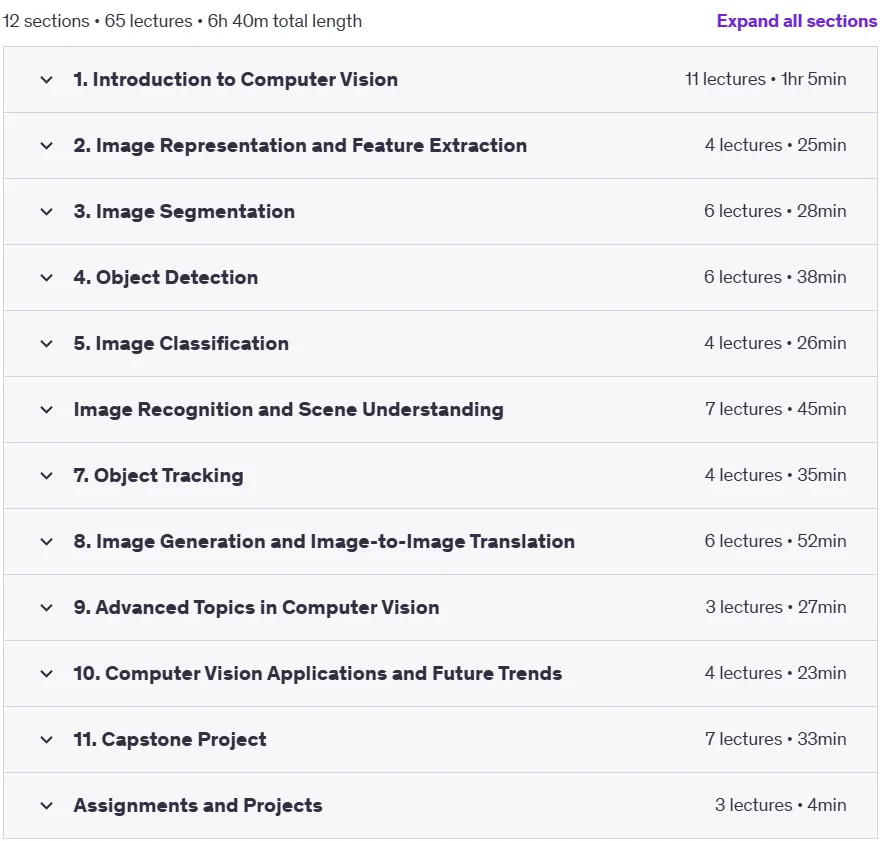This screenshot has width=880, height=841.
Task: Expand the Image Classification chevron arrow
Action: [x=47, y=344]
